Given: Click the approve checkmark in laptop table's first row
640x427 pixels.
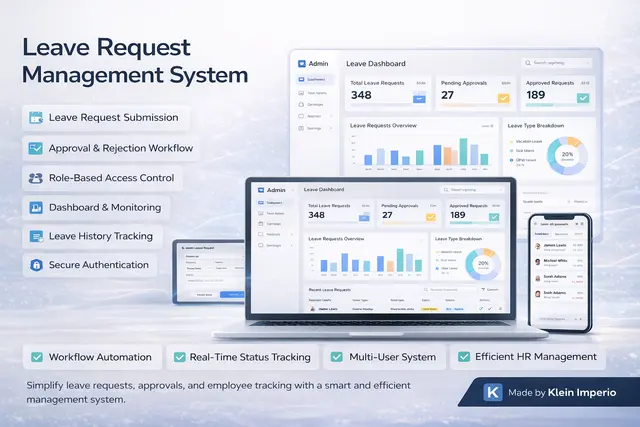Looking at the screenshot, I should 481,309.
